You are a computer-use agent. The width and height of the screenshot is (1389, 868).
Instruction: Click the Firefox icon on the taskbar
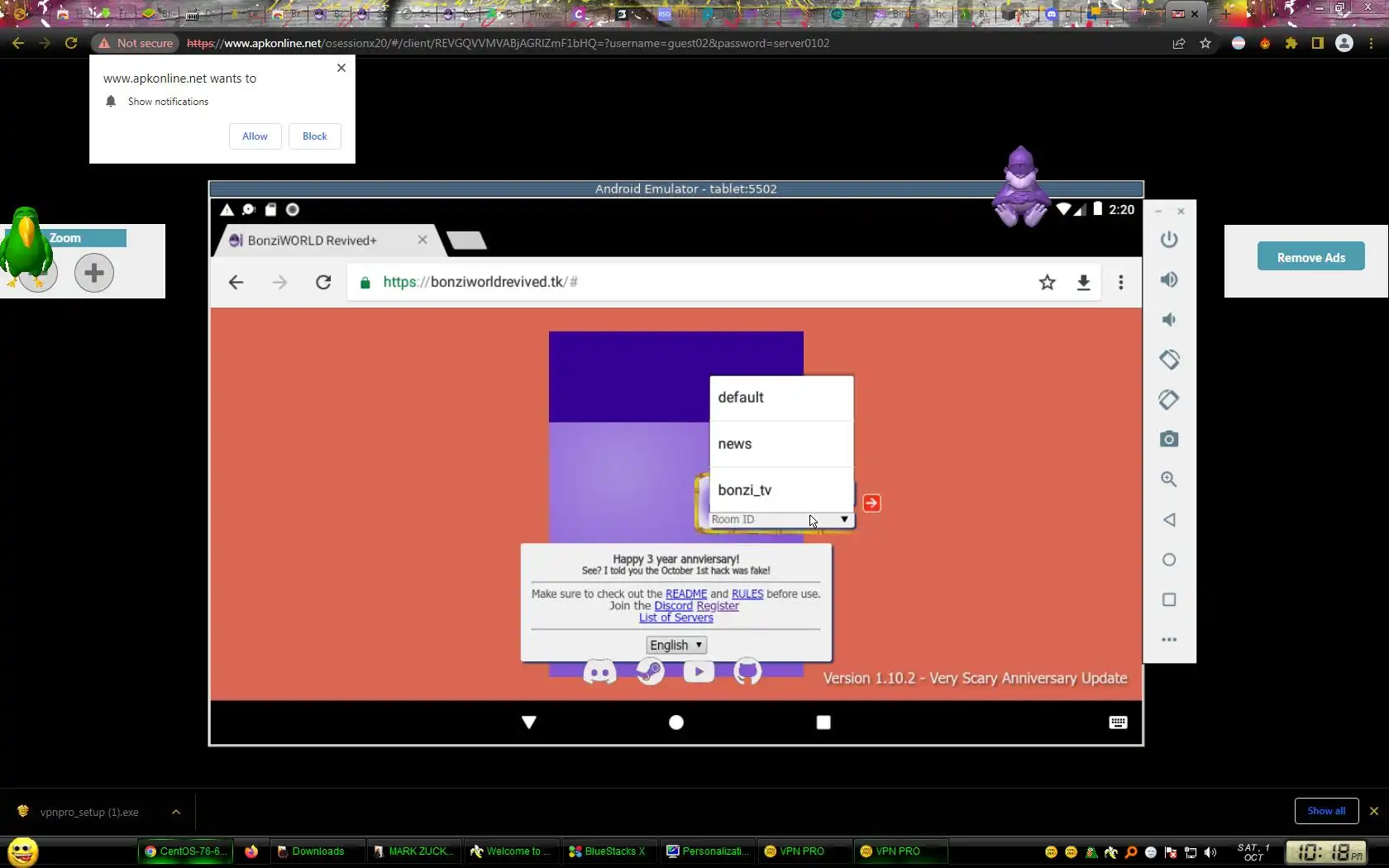pyautogui.click(x=251, y=851)
